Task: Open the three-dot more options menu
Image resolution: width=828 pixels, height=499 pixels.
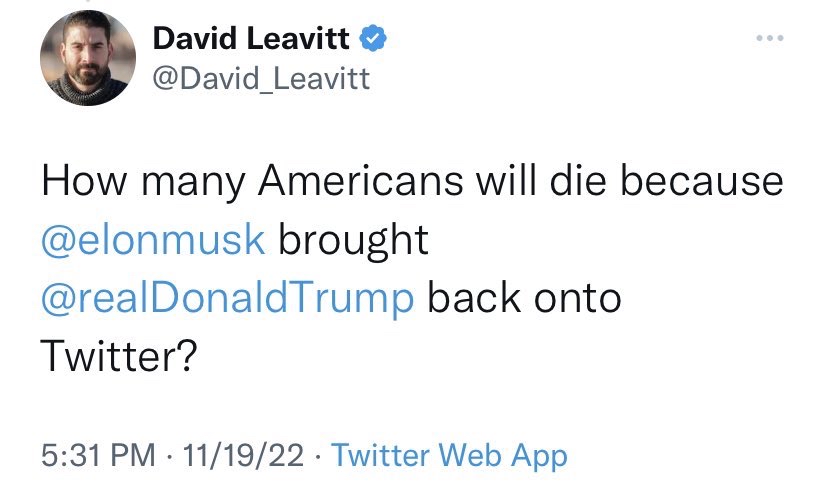Action: (x=770, y=38)
